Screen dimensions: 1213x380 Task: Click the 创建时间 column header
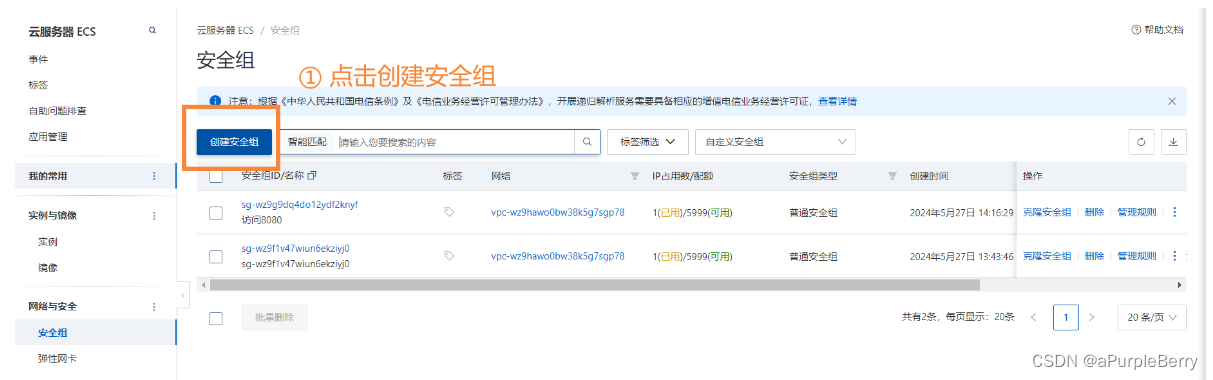click(x=929, y=176)
